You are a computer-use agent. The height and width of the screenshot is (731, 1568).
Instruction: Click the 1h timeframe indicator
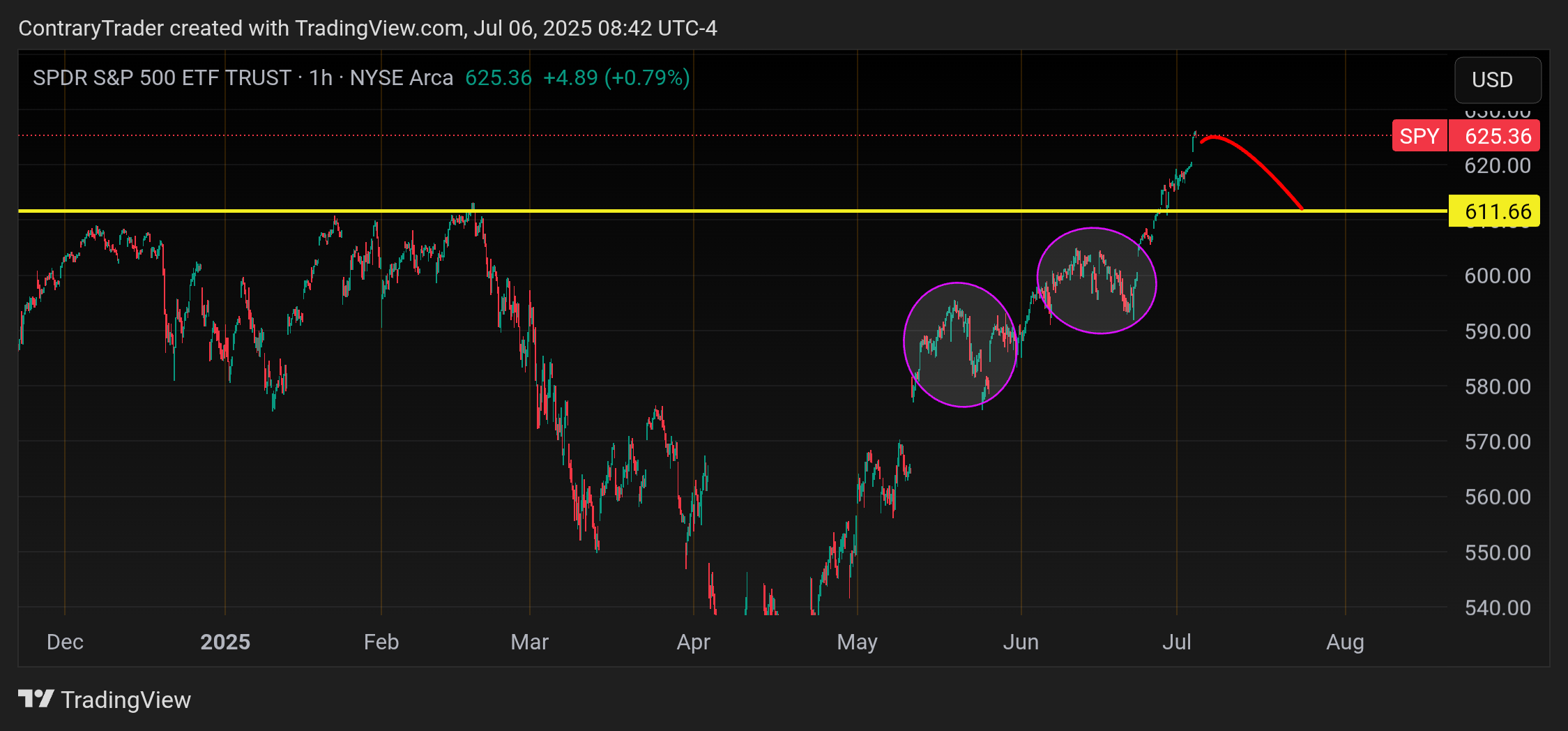pyautogui.click(x=321, y=77)
